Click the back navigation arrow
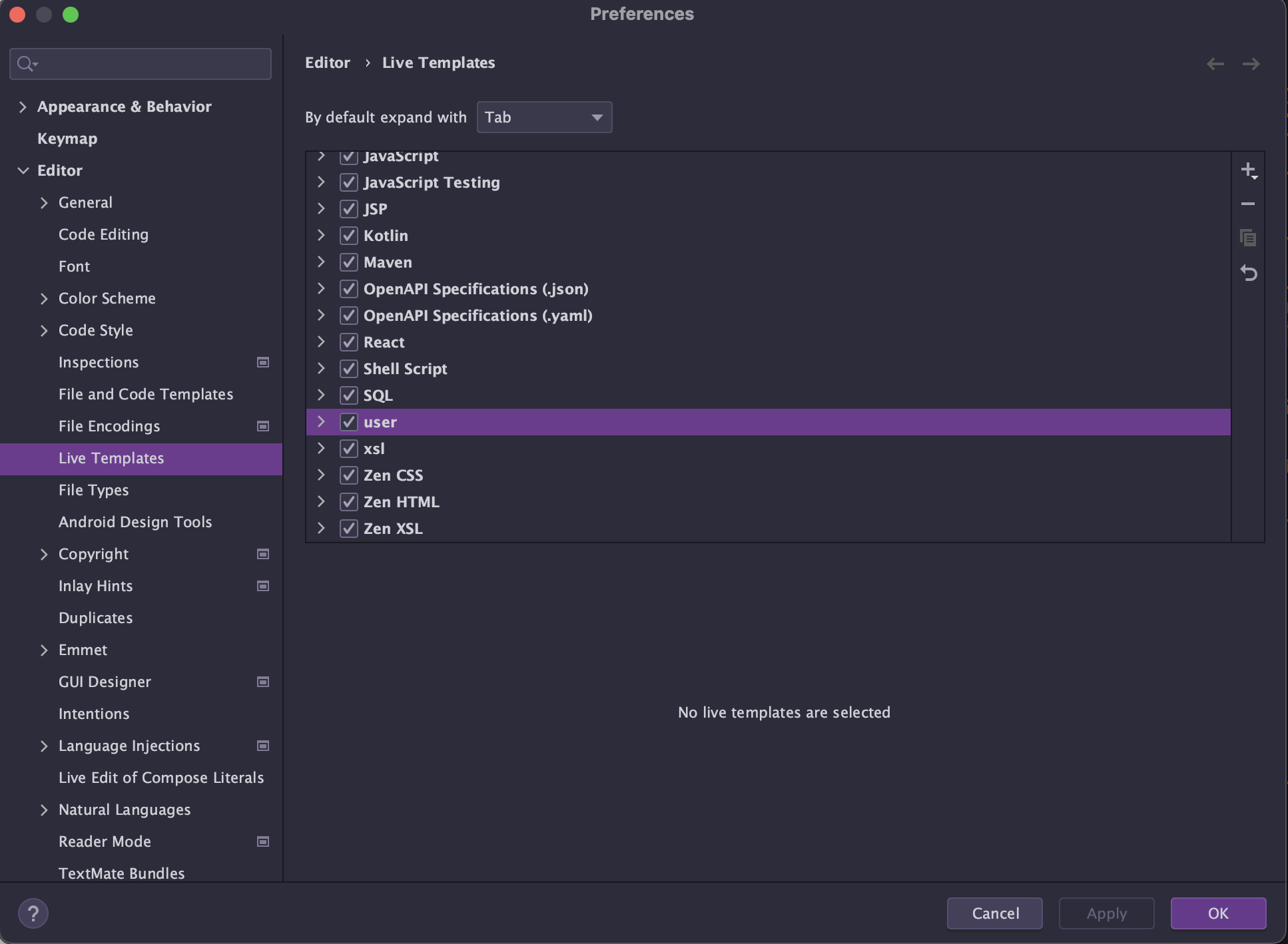Viewport: 1288px width, 944px height. pyautogui.click(x=1215, y=64)
